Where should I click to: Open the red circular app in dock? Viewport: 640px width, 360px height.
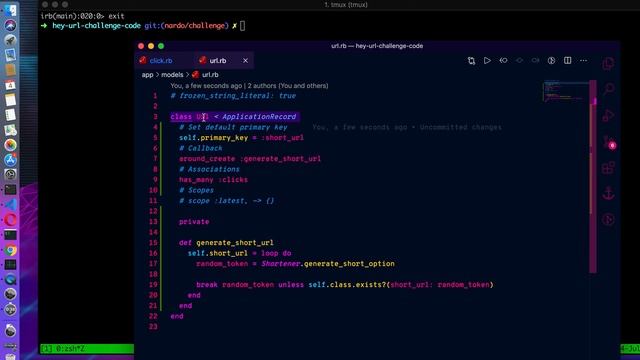(x=10, y=220)
